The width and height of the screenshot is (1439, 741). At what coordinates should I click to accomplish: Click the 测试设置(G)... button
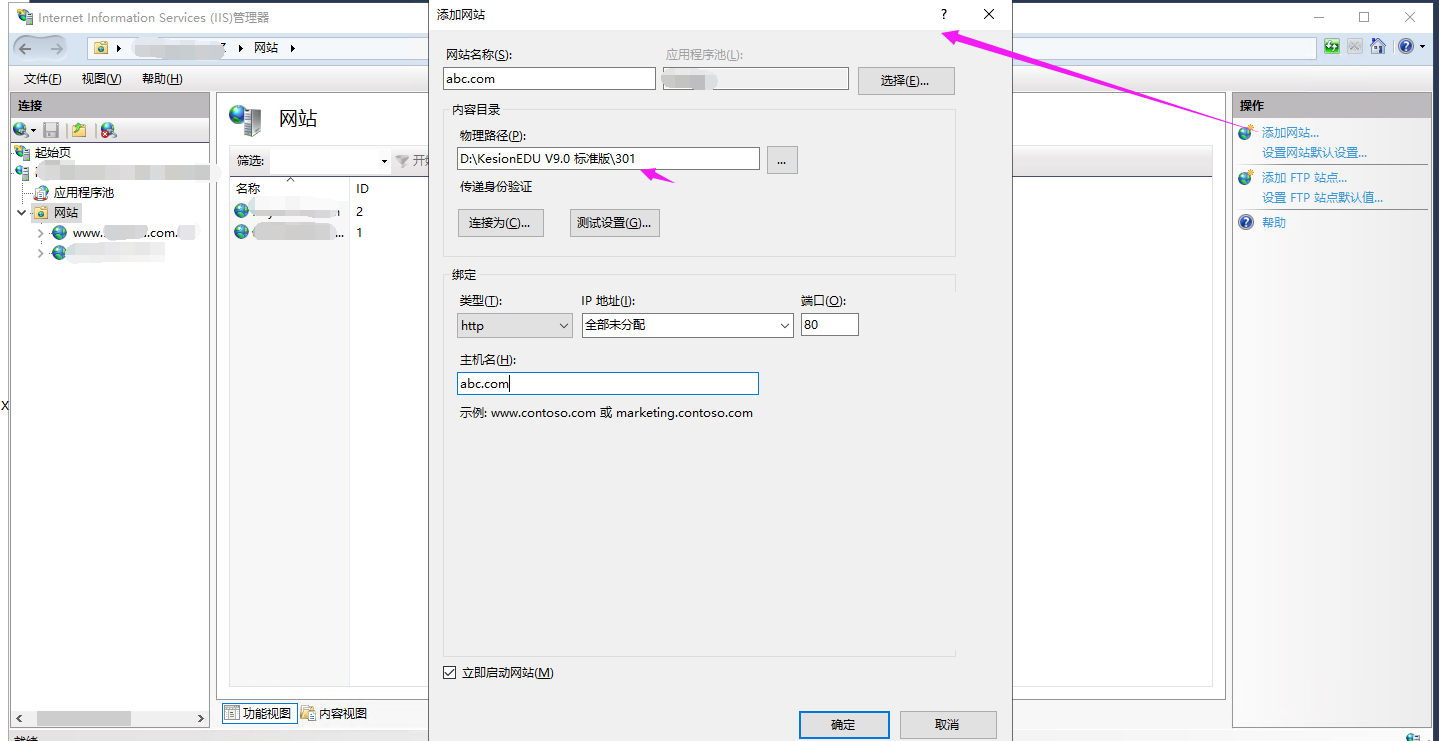tap(614, 223)
